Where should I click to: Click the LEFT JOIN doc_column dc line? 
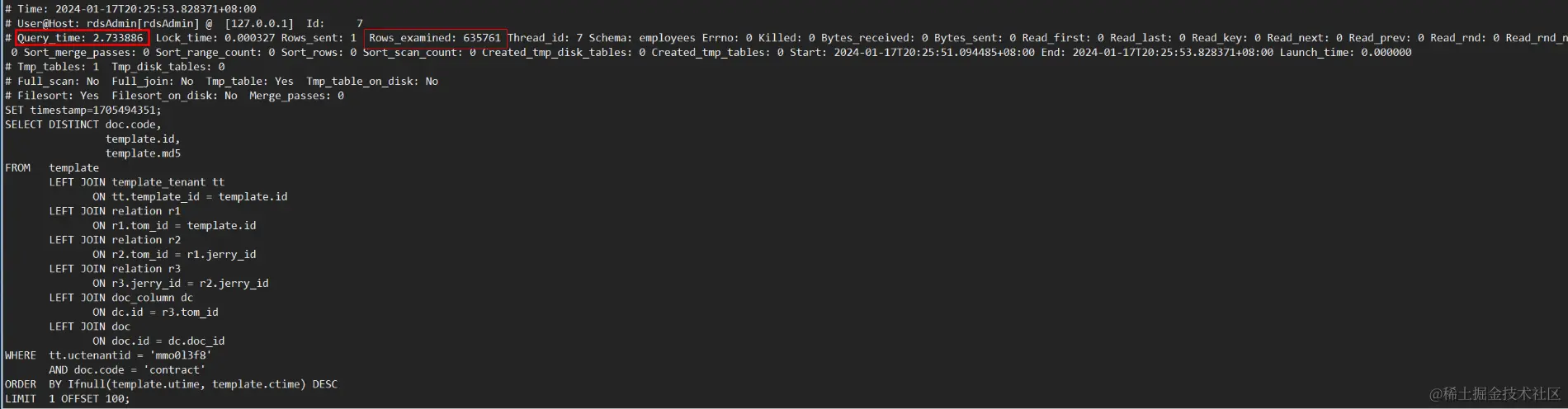coord(120,298)
